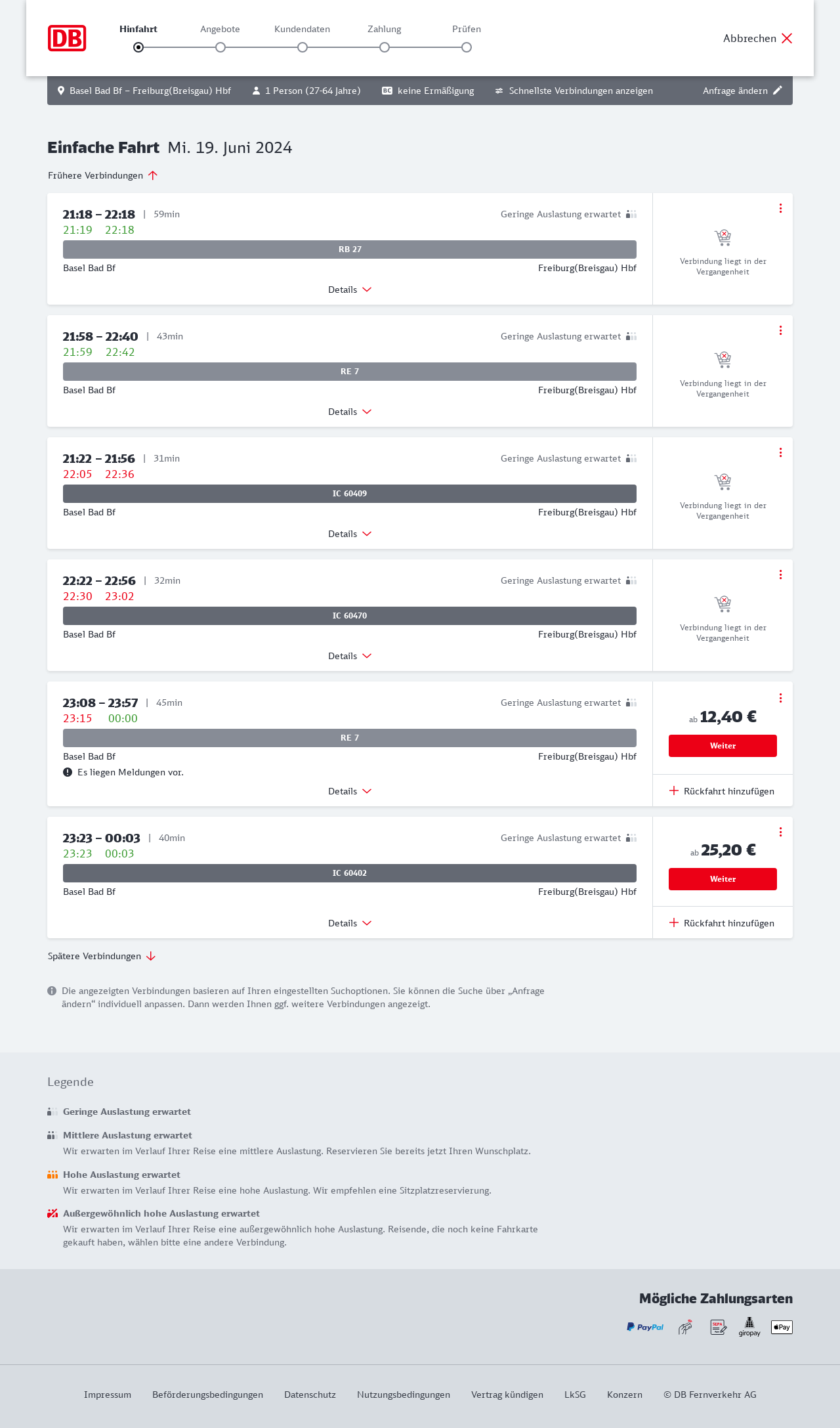Show Frühere Verbindungen
Viewport: 840px width, 1428px height.
pyautogui.click(x=103, y=175)
